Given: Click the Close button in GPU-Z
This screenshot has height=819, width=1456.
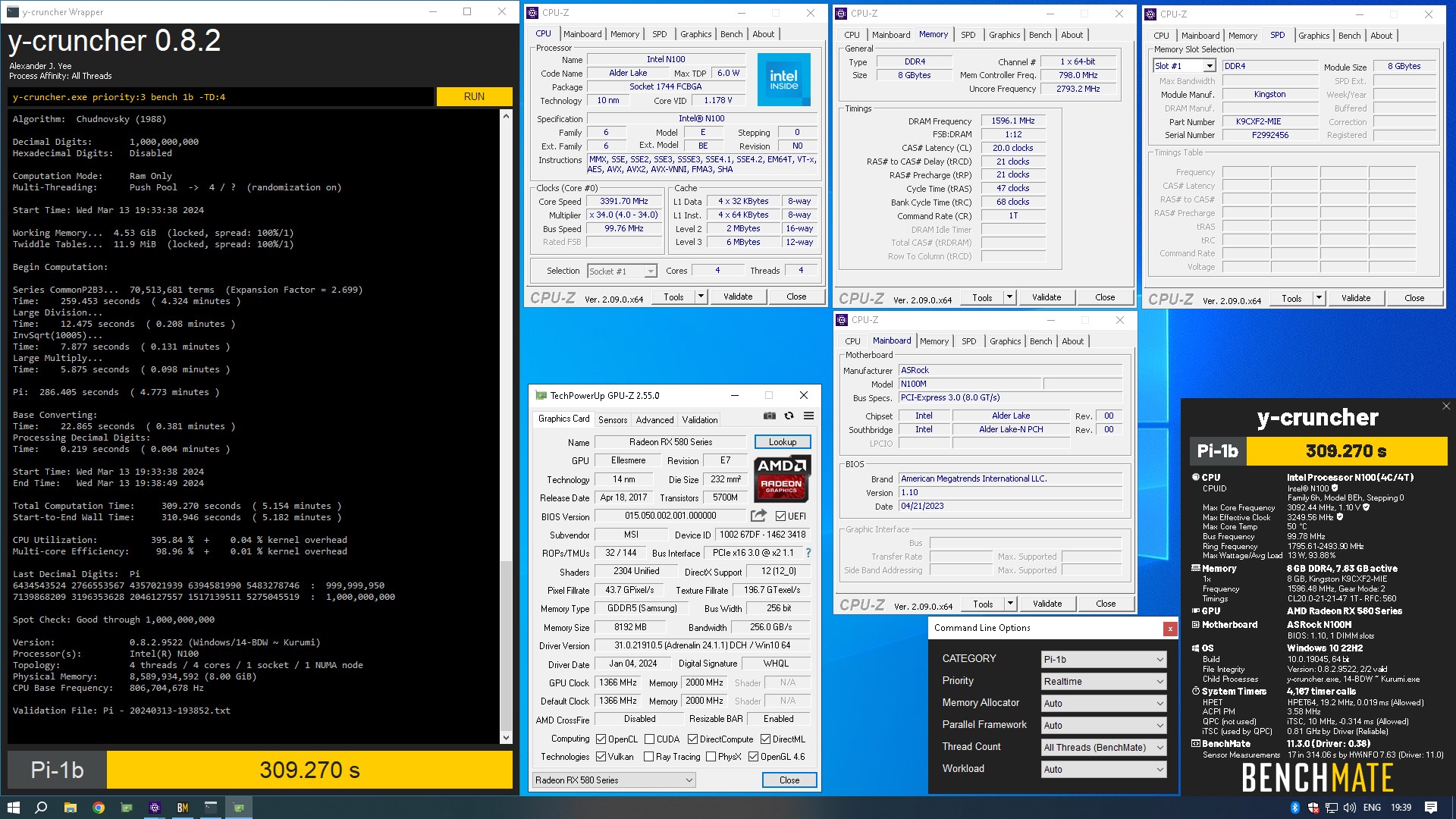Looking at the screenshot, I should tap(789, 780).
